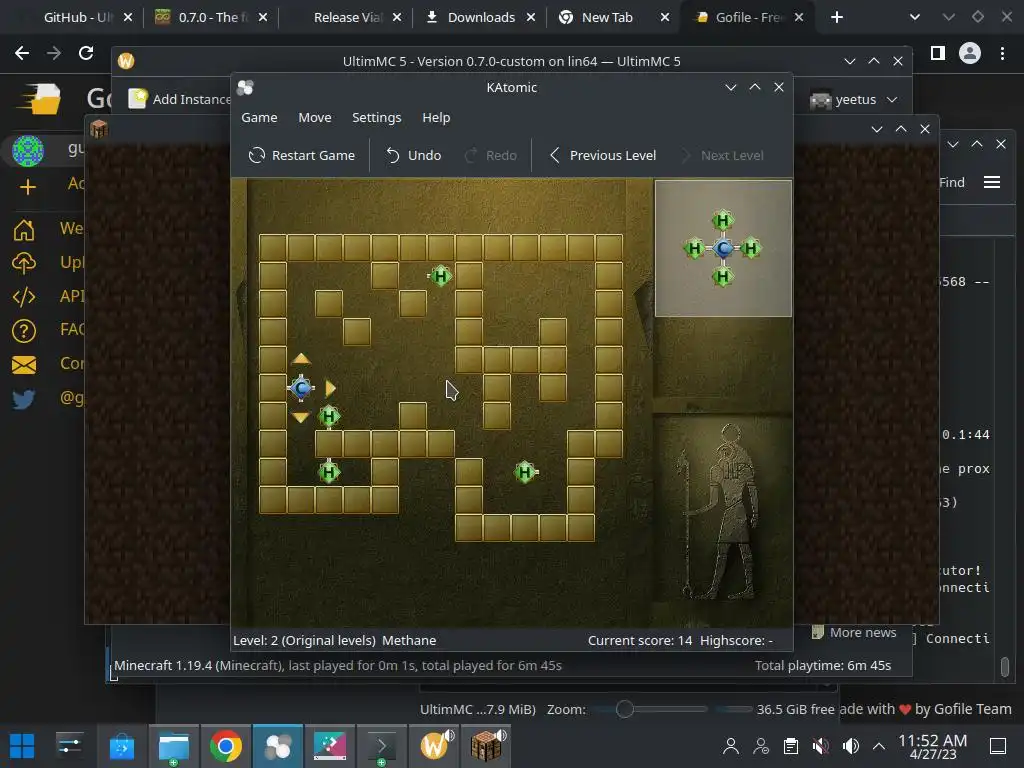Expand hidden system tray icons

879,746
